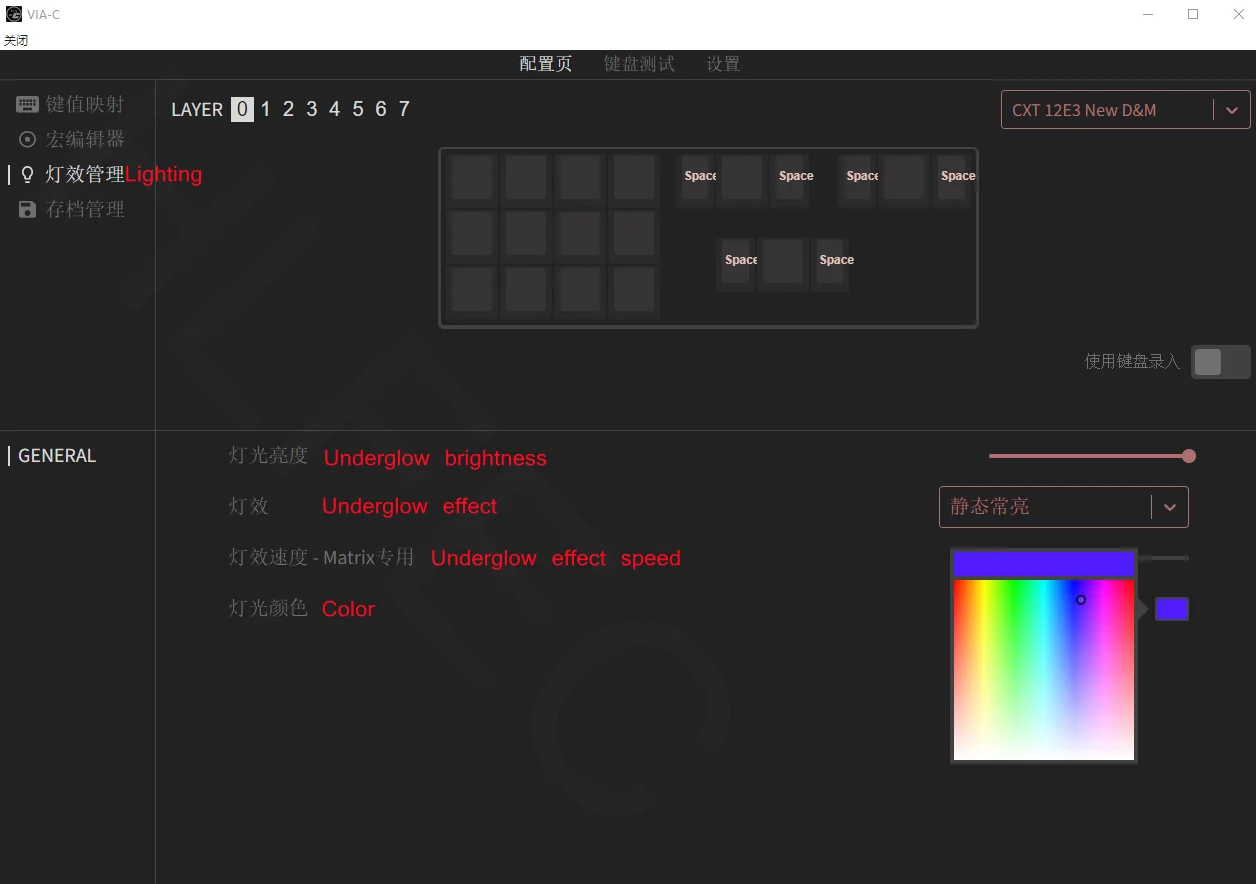Screen dimensions: 1256x884
Task: Open the 设置 tab
Action: pos(723,64)
